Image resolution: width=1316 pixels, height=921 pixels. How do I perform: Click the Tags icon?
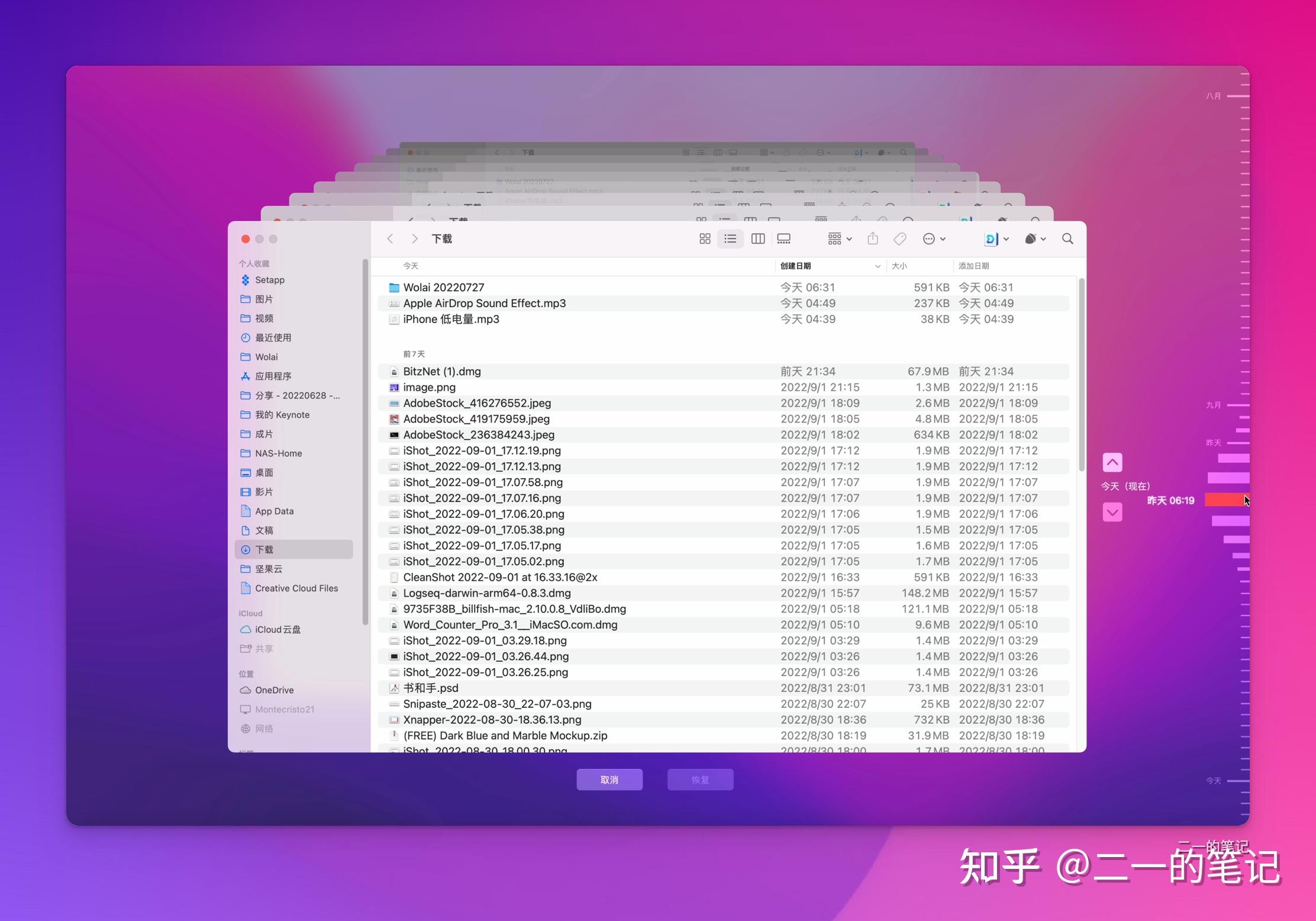point(900,239)
